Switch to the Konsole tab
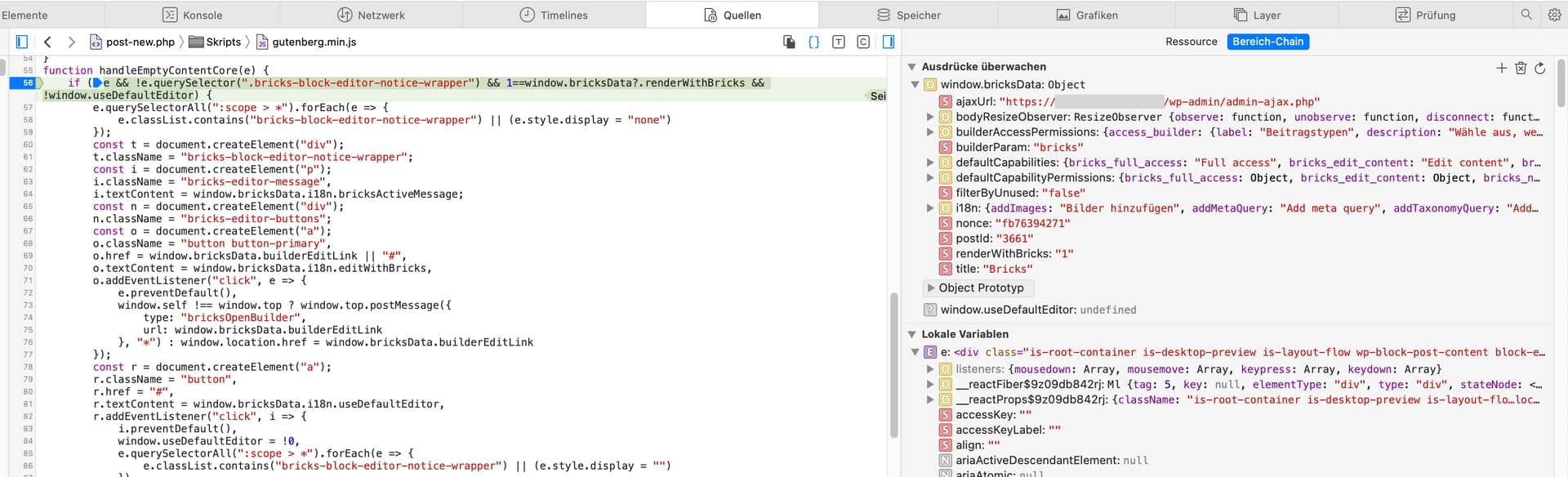 (x=193, y=15)
